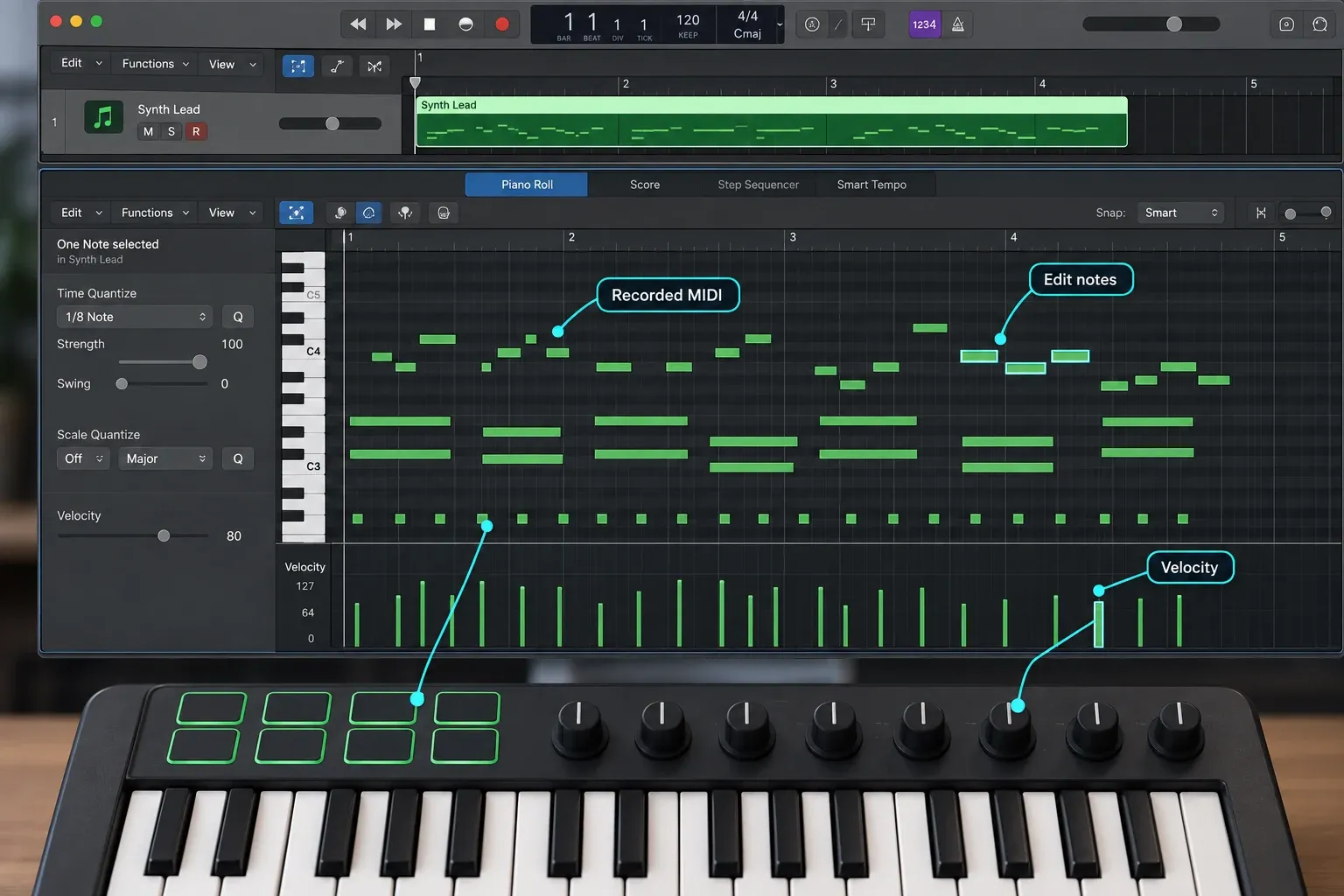This screenshot has height=896, width=1344.
Task: Open the tracks area Functions menu
Action: point(155,64)
